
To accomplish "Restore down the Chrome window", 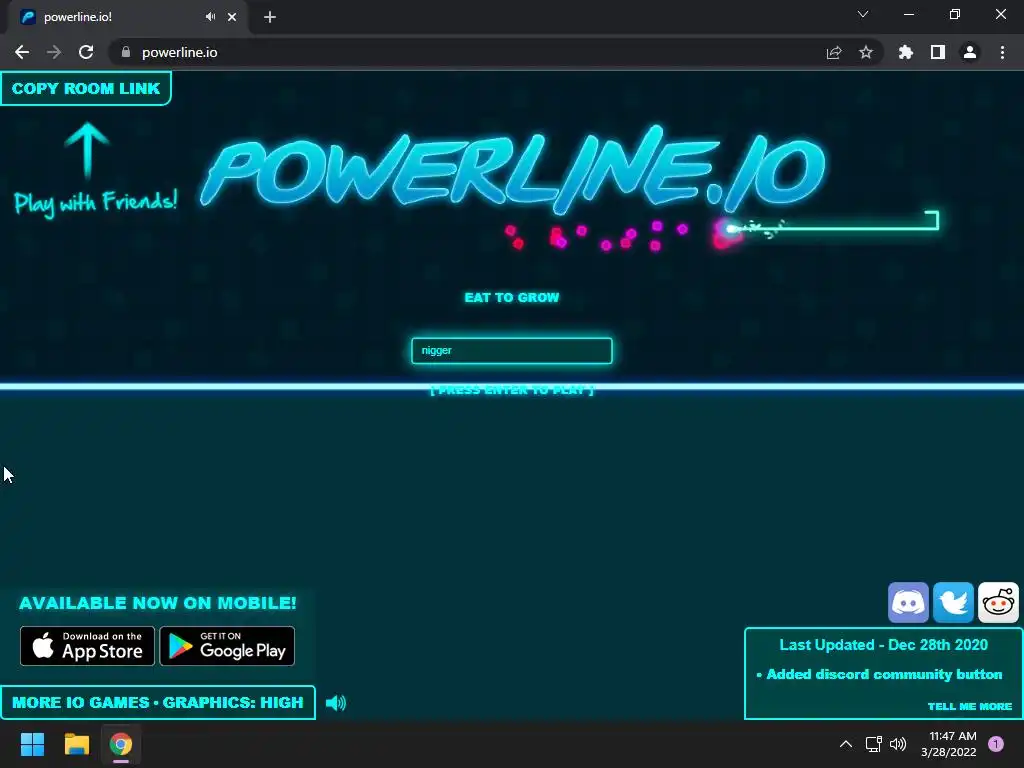I will pos(955,14).
